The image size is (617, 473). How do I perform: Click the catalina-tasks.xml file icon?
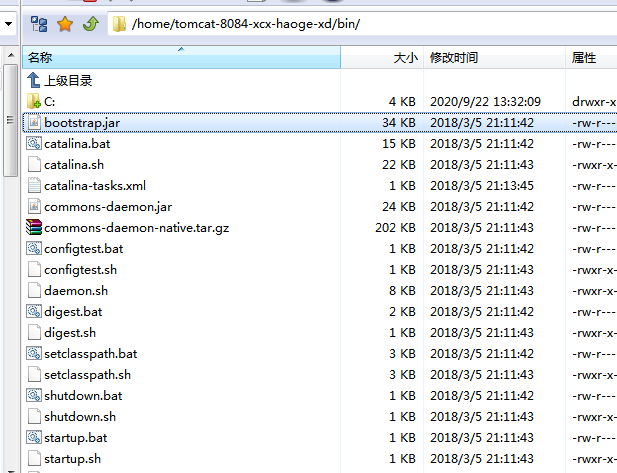pyautogui.click(x=34, y=185)
